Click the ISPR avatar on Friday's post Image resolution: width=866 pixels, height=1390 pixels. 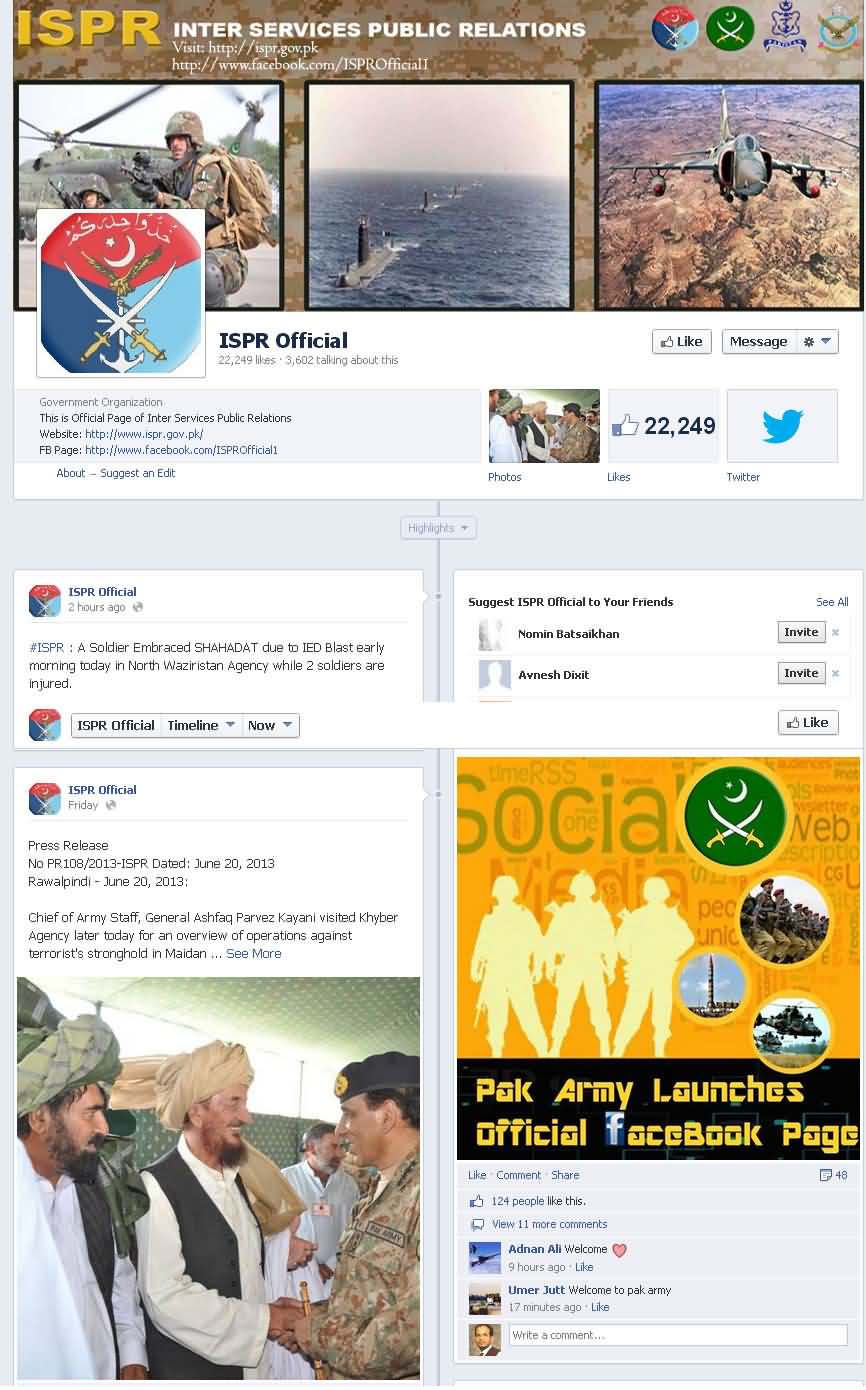45,798
